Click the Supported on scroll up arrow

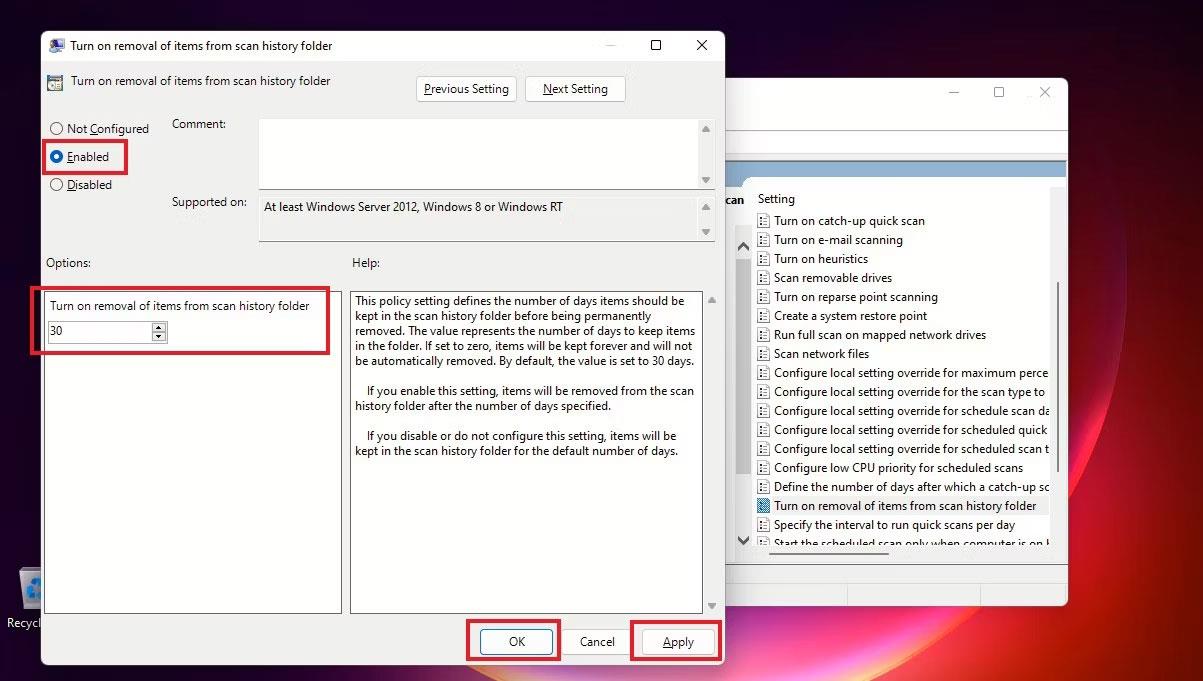coord(707,206)
